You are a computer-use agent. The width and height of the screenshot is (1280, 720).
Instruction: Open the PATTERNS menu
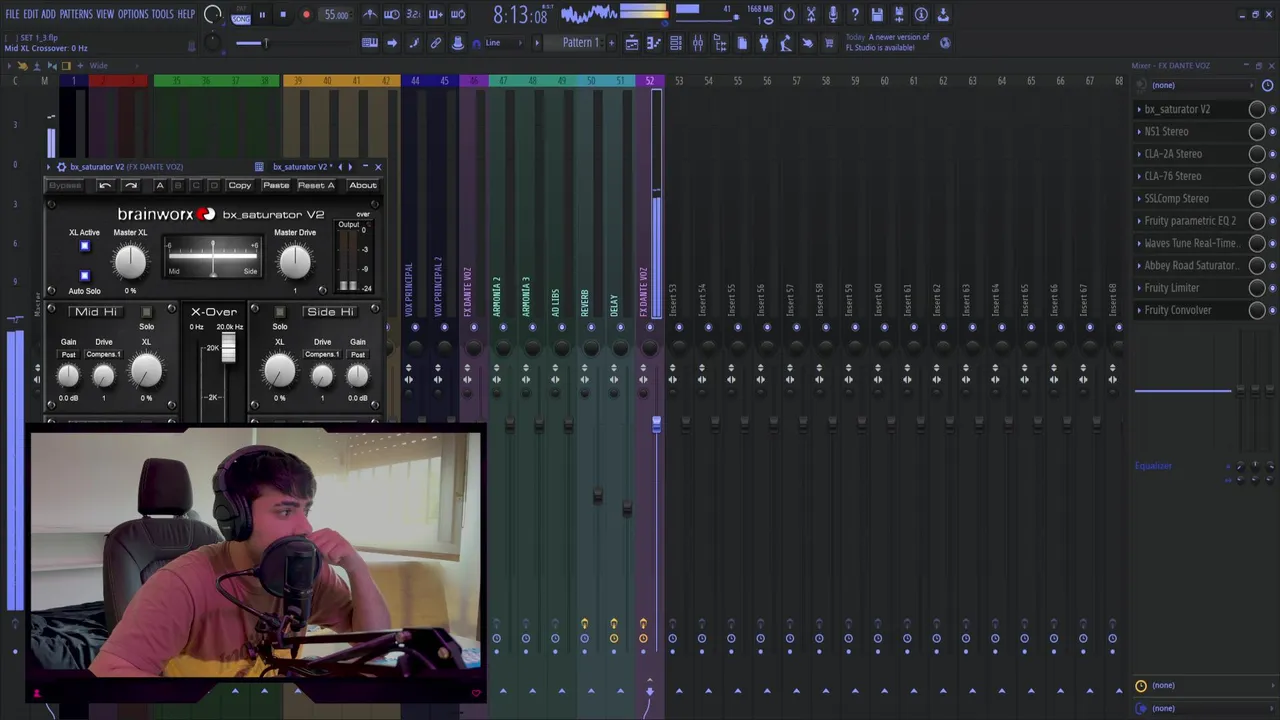pos(76,14)
